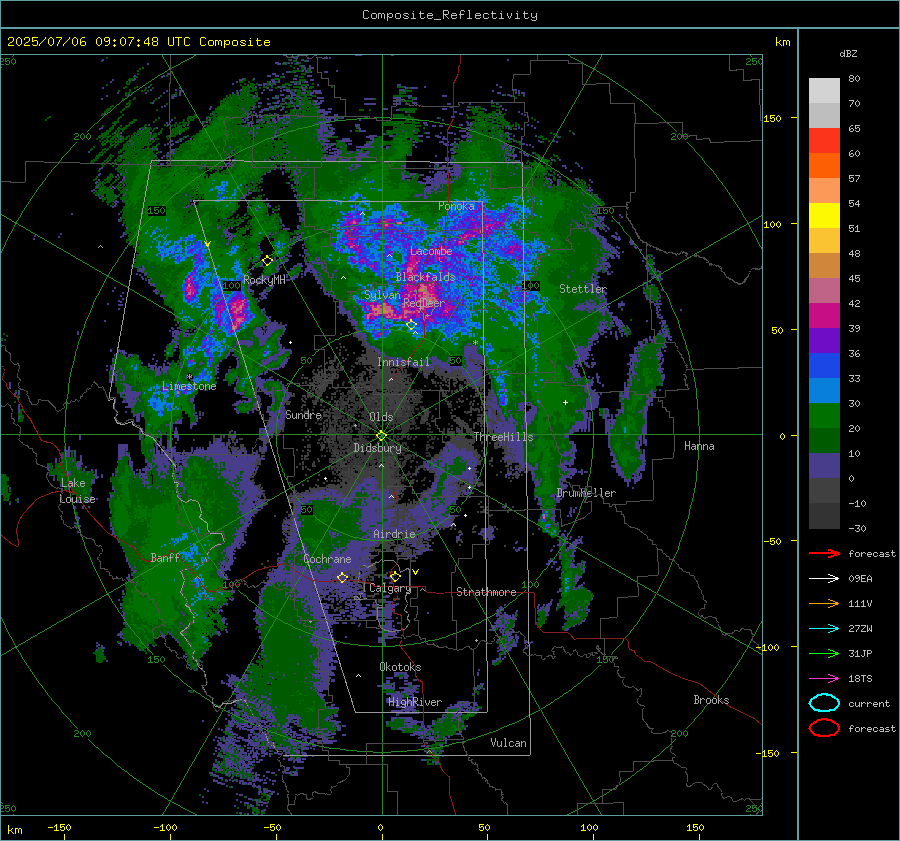This screenshot has height=841, width=900.
Task: Click the red 'forecast' ellipse icon
Action: pos(824,728)
